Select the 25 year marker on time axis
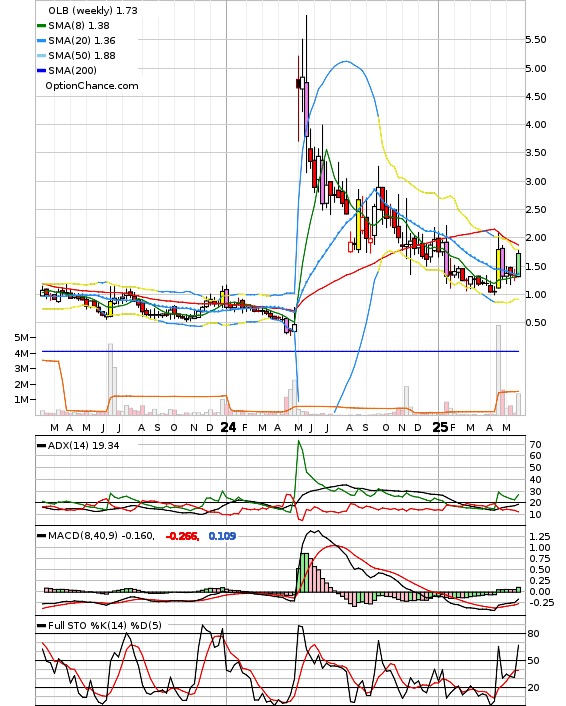The image size is (566, 706). coord(440,427)
